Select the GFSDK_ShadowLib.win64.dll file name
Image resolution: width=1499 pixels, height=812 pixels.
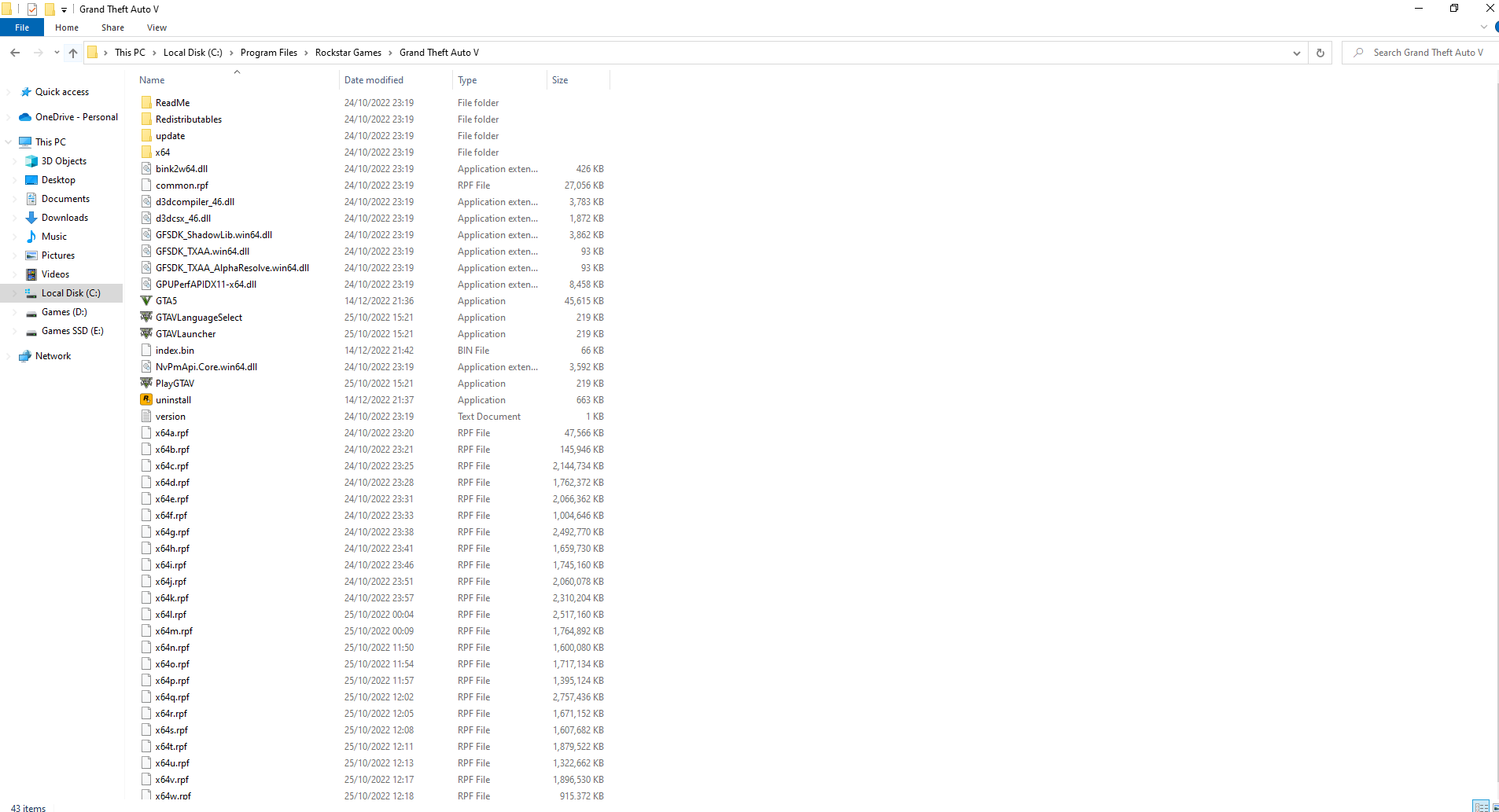(214, 235)
